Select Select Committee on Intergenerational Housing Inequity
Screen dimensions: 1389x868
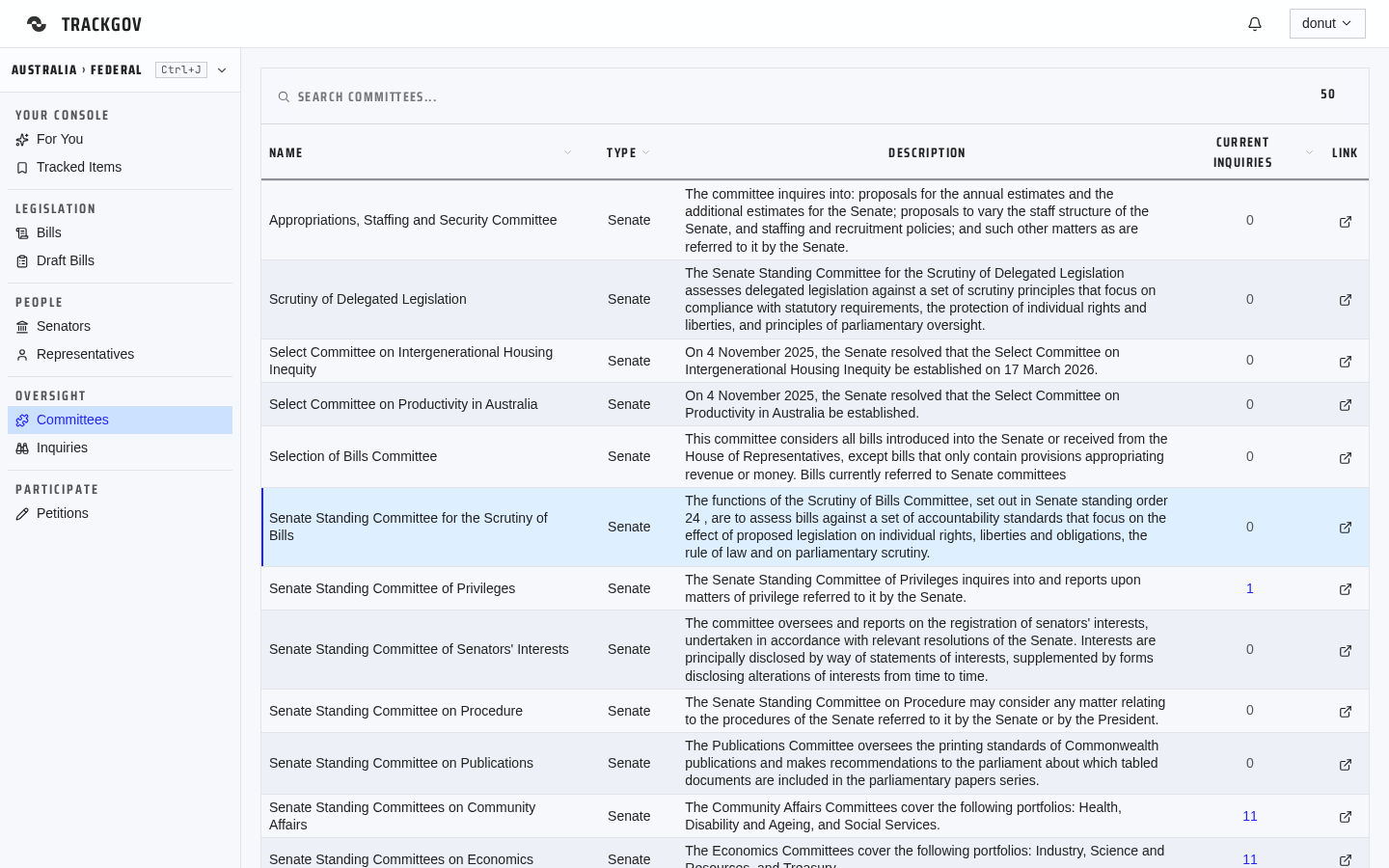[x=411, y=361]
